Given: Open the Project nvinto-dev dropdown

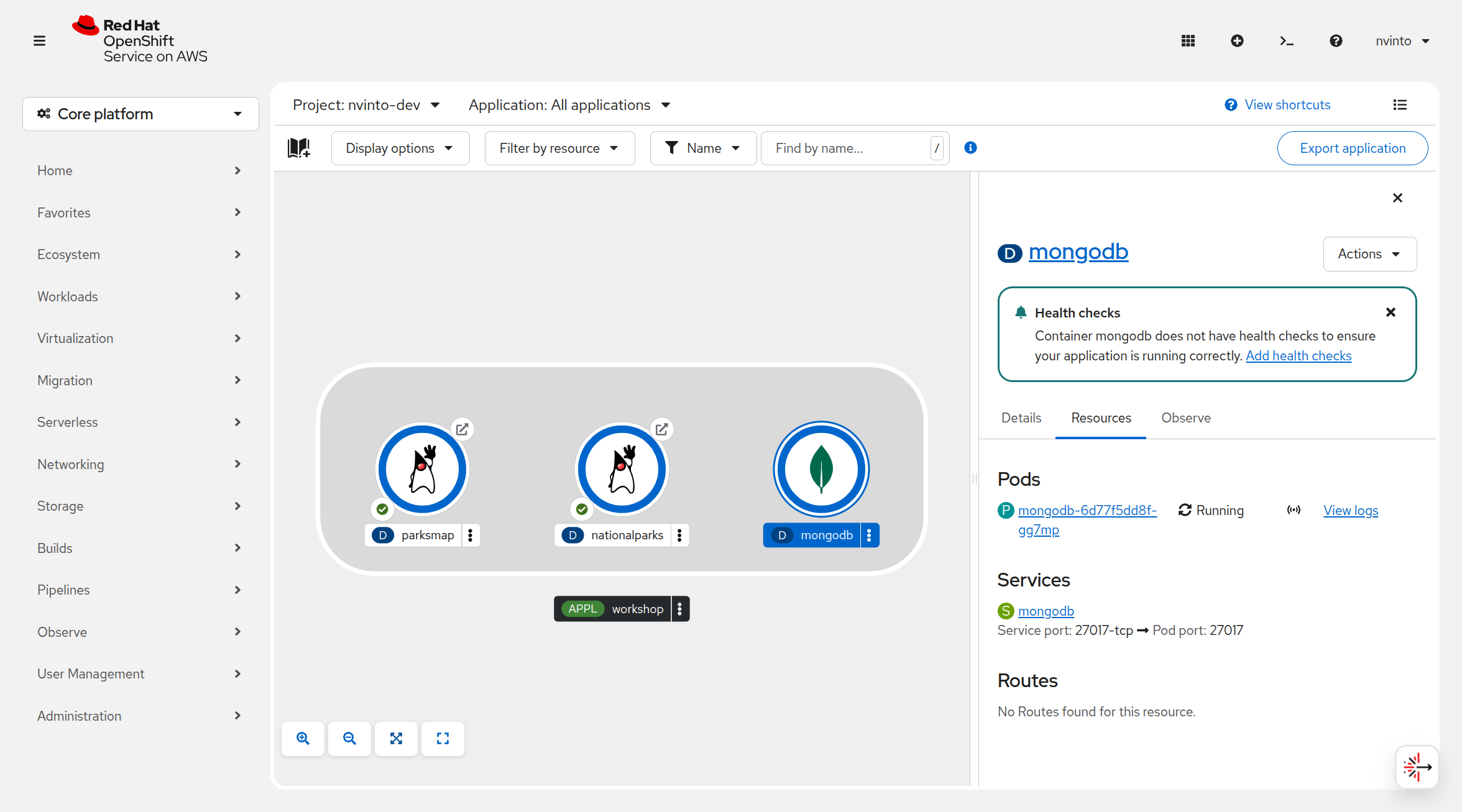Looking at the screenshot, I should click(366, 105).
